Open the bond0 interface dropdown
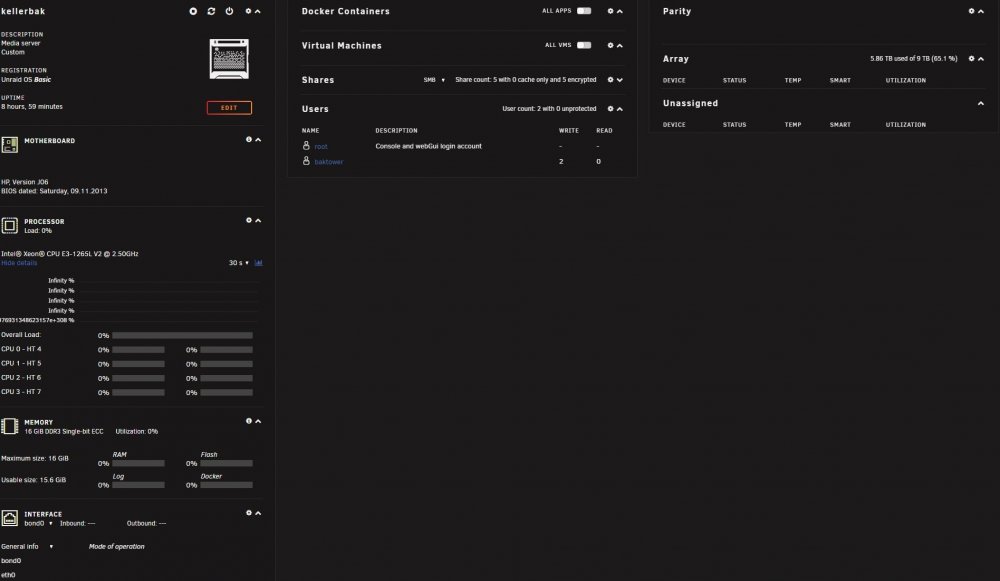Viewport: 1000px width, 581px height. [x=38, y=524]
